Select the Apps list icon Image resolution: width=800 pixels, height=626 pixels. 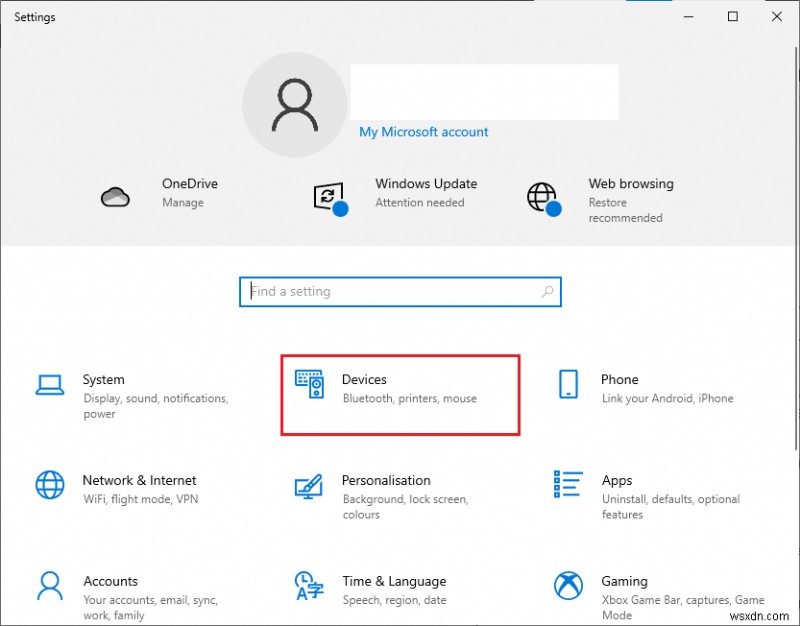568,485
